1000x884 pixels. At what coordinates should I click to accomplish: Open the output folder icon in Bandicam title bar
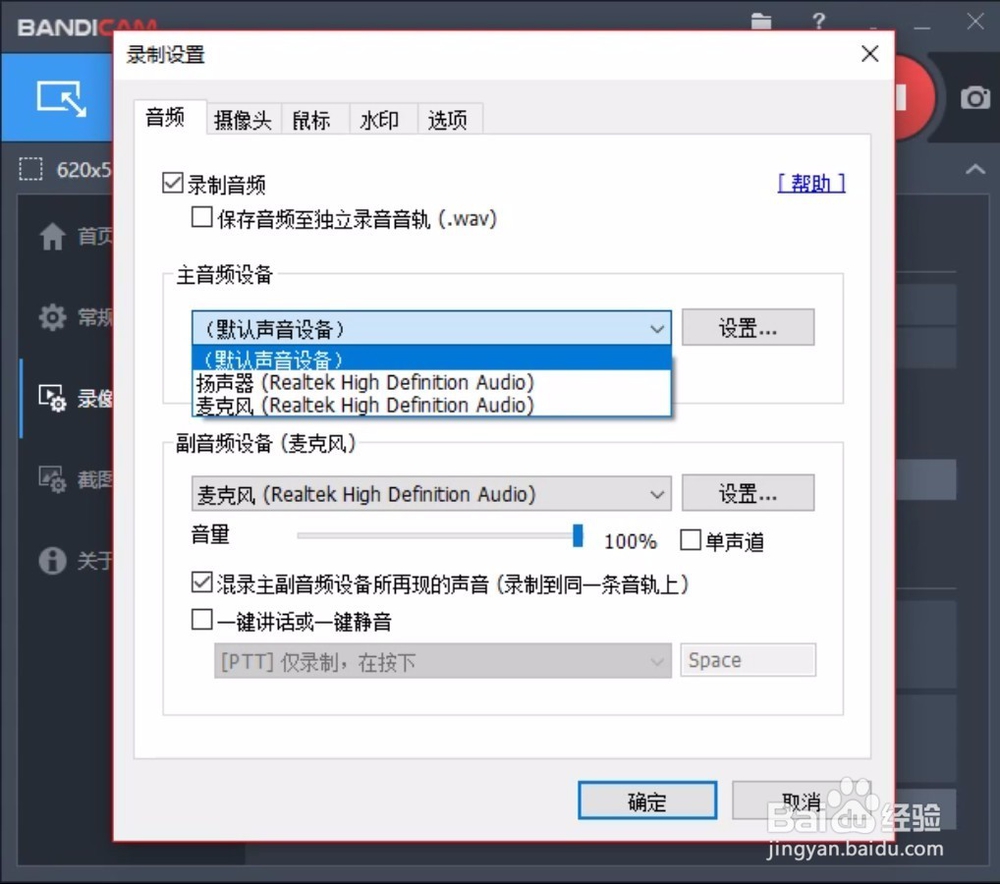[761, 21]
